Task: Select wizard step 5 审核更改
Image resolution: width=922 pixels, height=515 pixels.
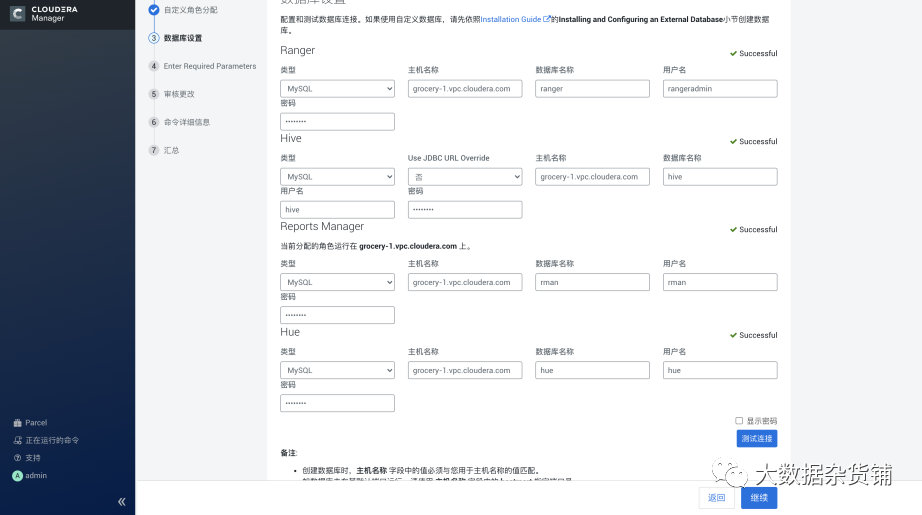Action: click(172, 94)
